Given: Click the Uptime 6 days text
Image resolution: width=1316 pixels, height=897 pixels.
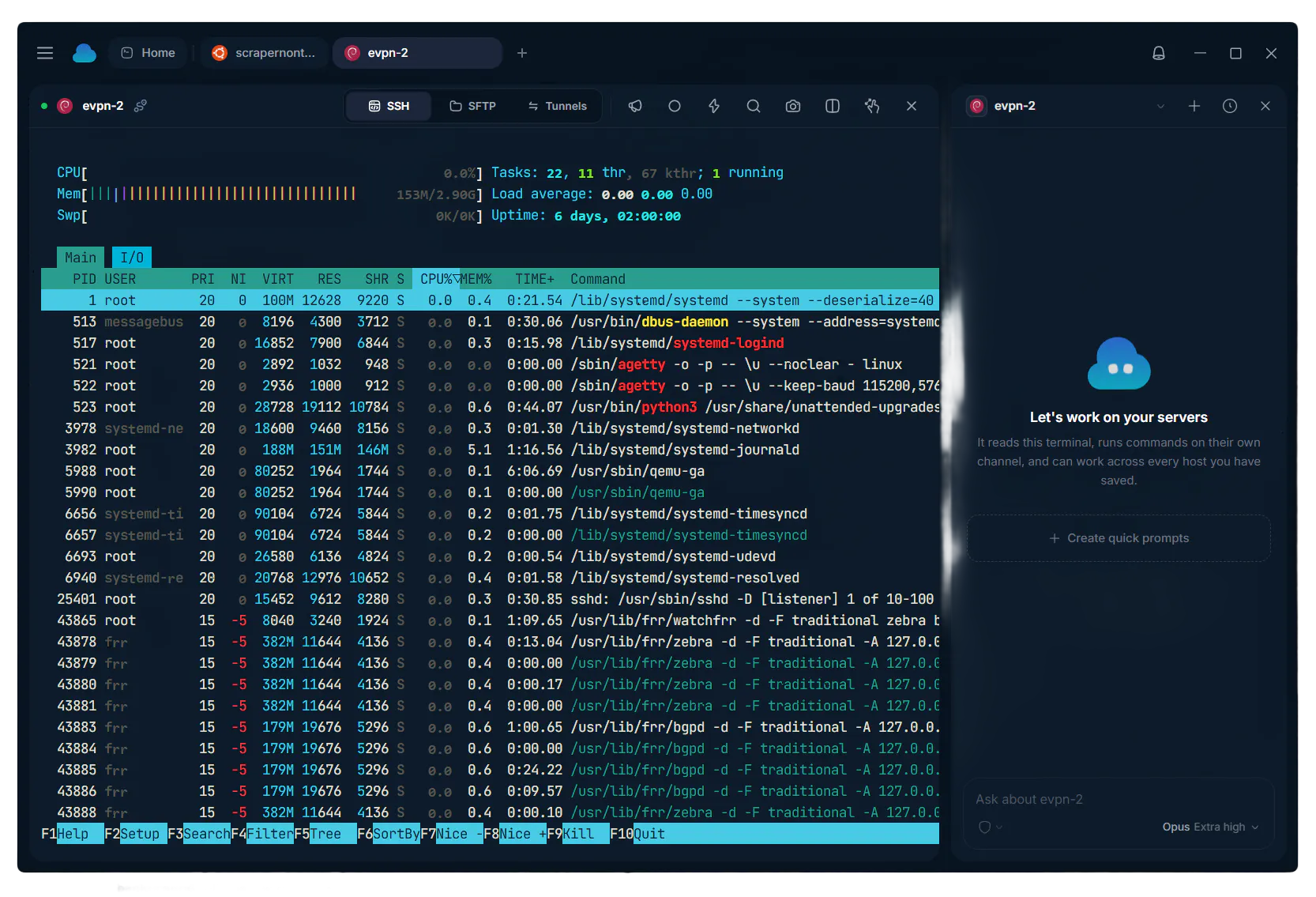Looking at the screenshot, I should coord(586,216).
